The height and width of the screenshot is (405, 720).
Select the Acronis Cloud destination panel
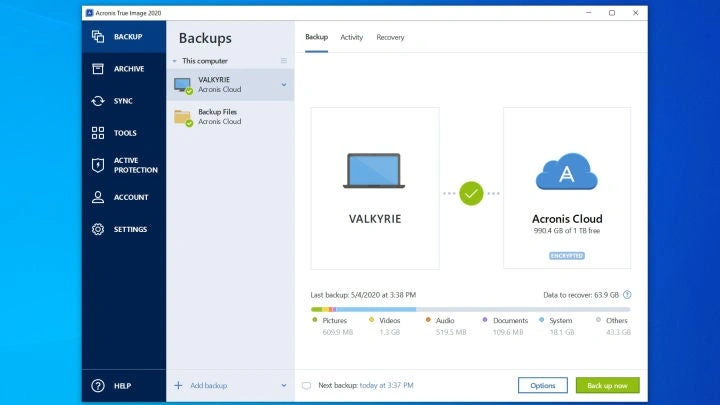(567, 188)
